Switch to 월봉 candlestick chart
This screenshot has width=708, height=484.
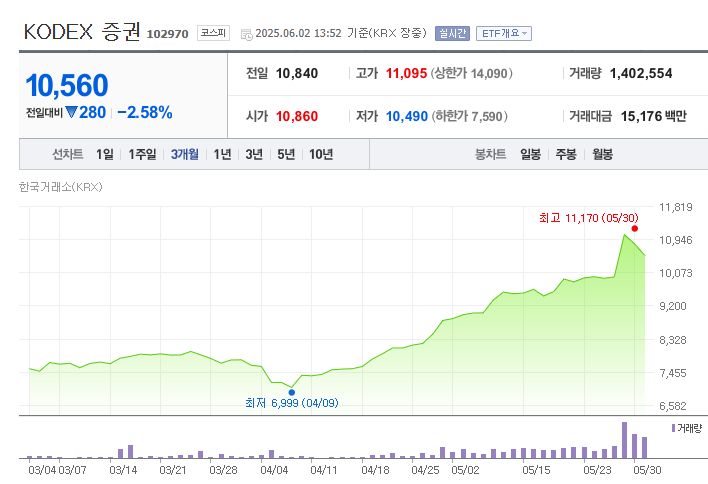603,154
